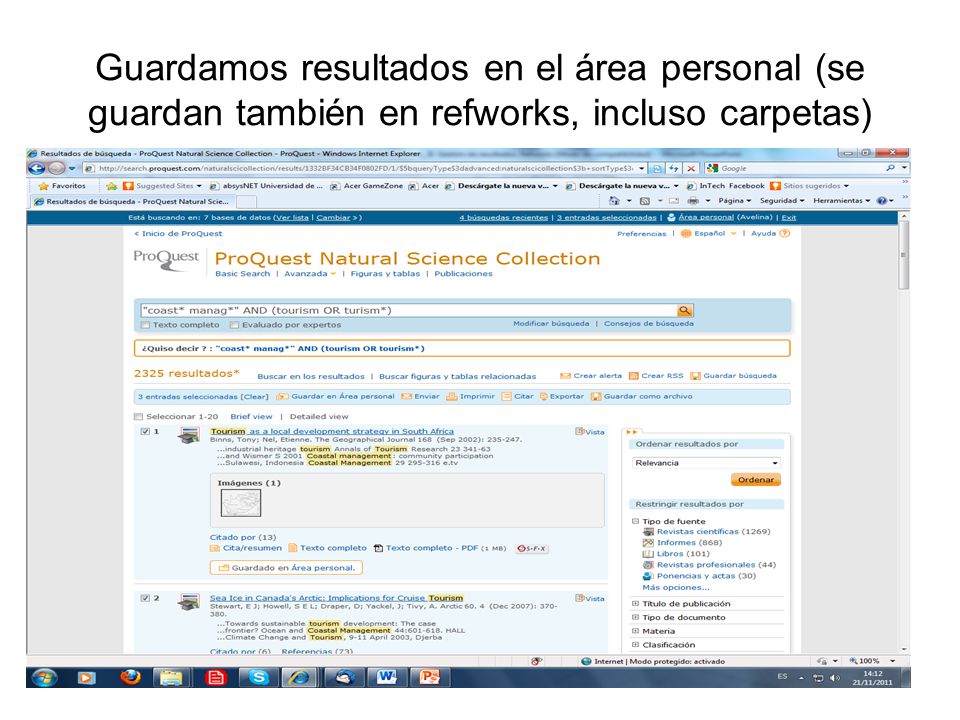Uncheck result 1 checkbox
The image size is (960, 720).
tap(145, 432)
